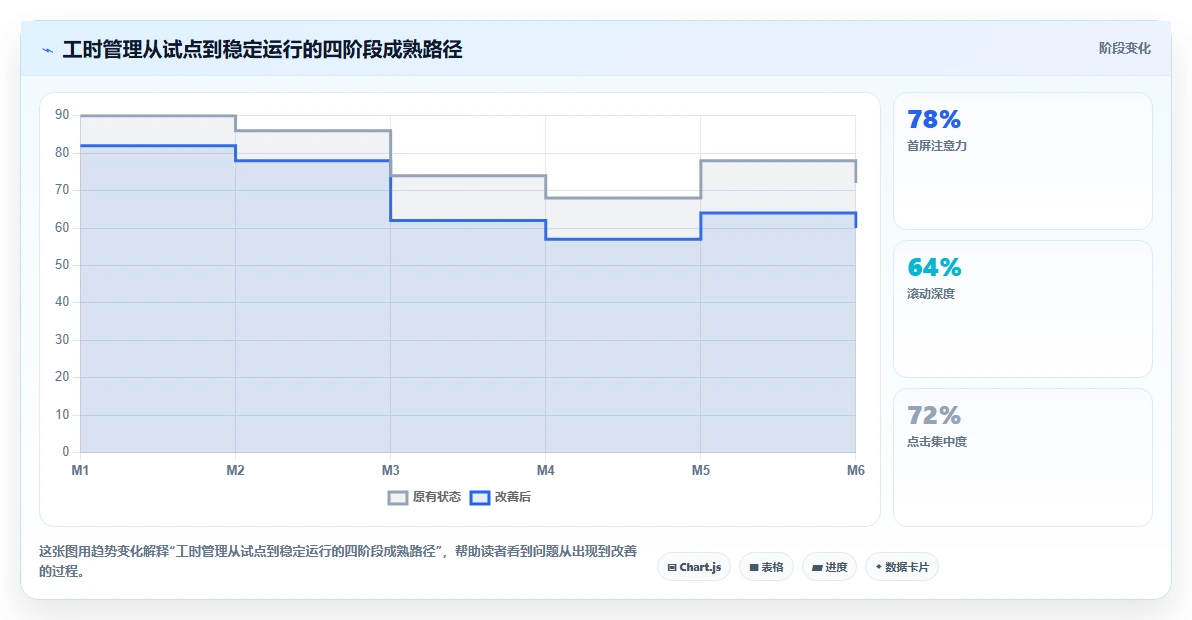Click the M6 axis label
This screenshot has height=620, width=1192.
(x=856, y=470)
